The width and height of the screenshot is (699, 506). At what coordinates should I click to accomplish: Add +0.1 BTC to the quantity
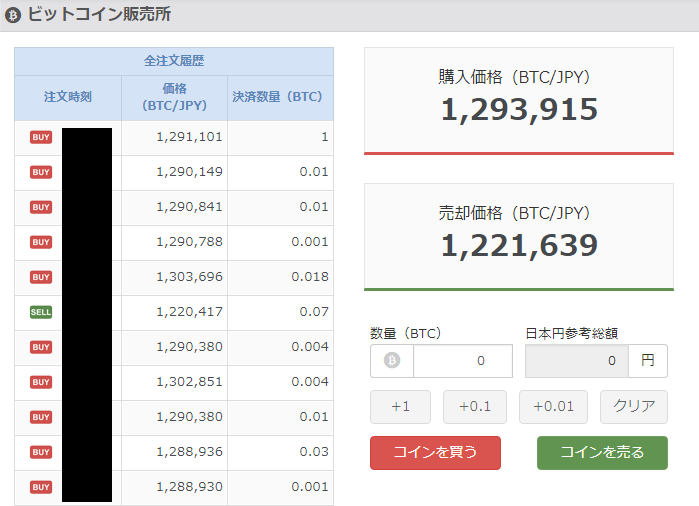[x=475, y=407]
